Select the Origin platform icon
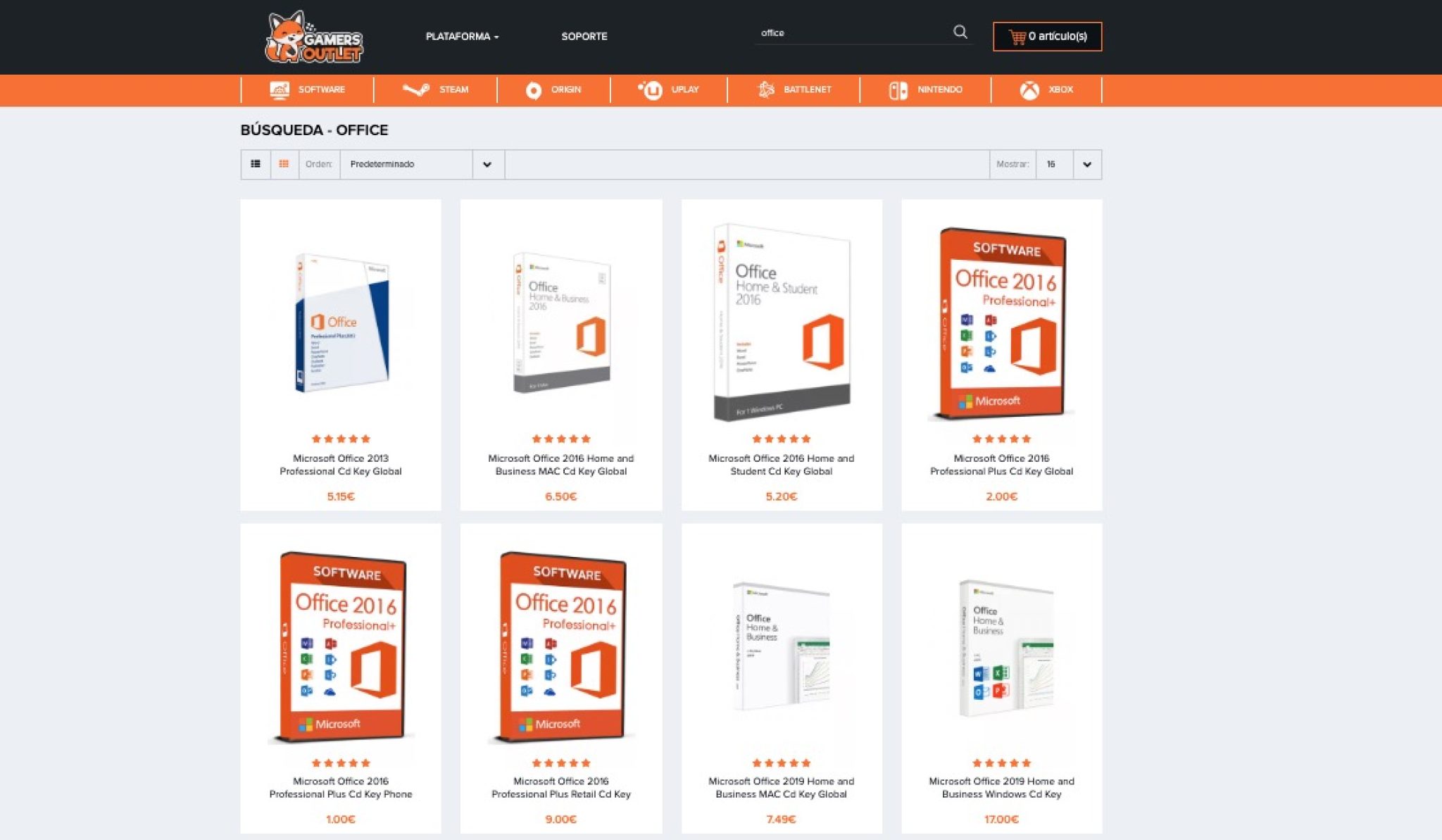 click(533, 90)
